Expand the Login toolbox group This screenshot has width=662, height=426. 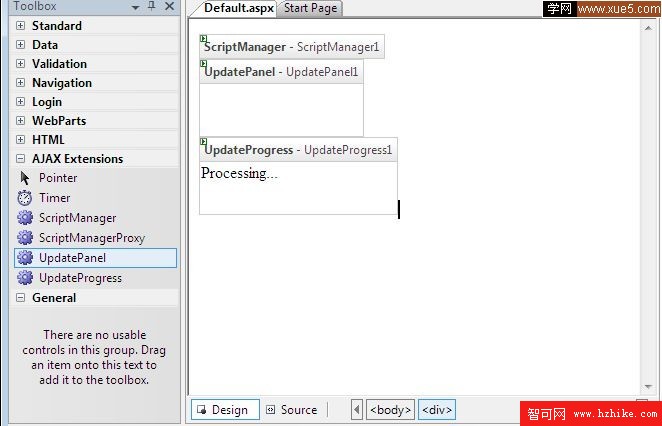[20, 101]
